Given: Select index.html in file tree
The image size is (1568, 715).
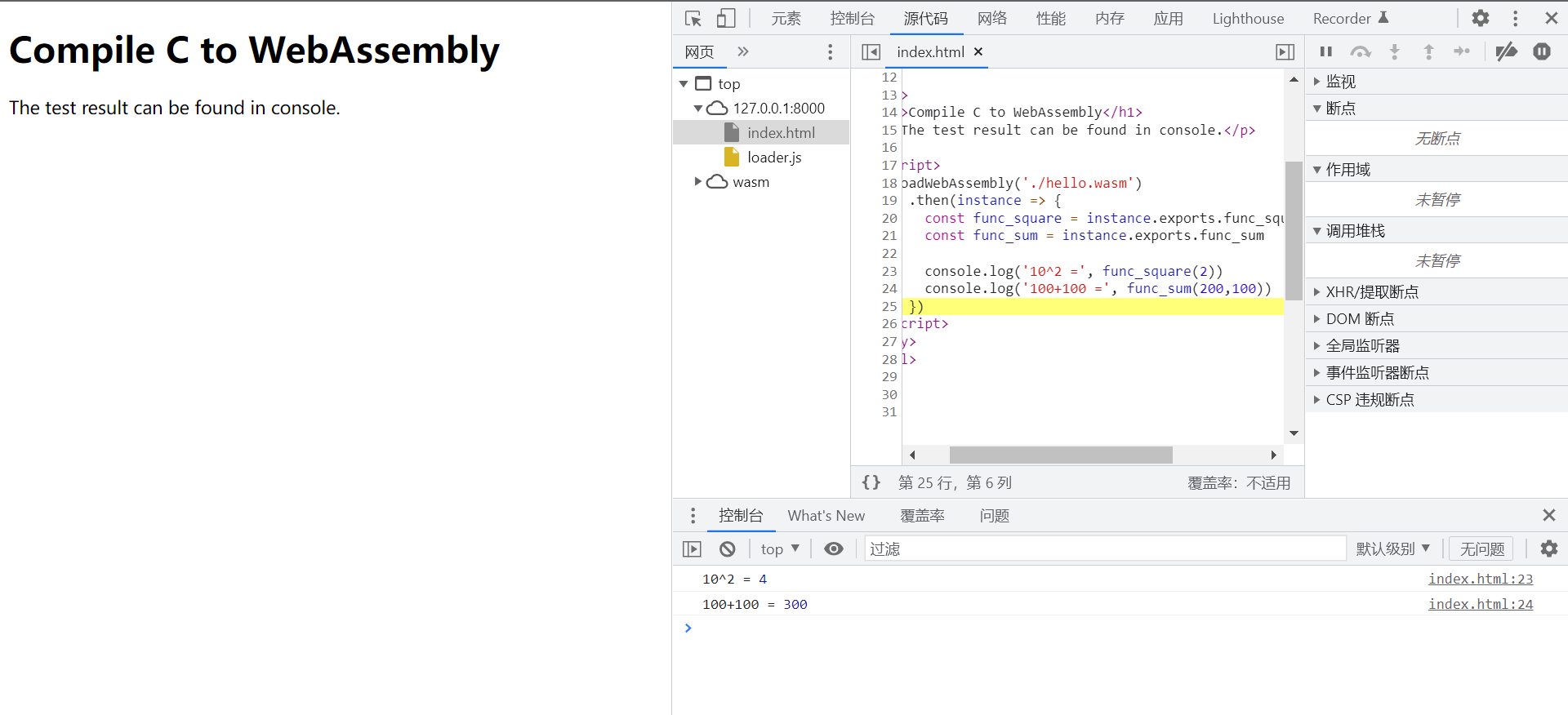Looking at the screenshot, I should 781,133.
